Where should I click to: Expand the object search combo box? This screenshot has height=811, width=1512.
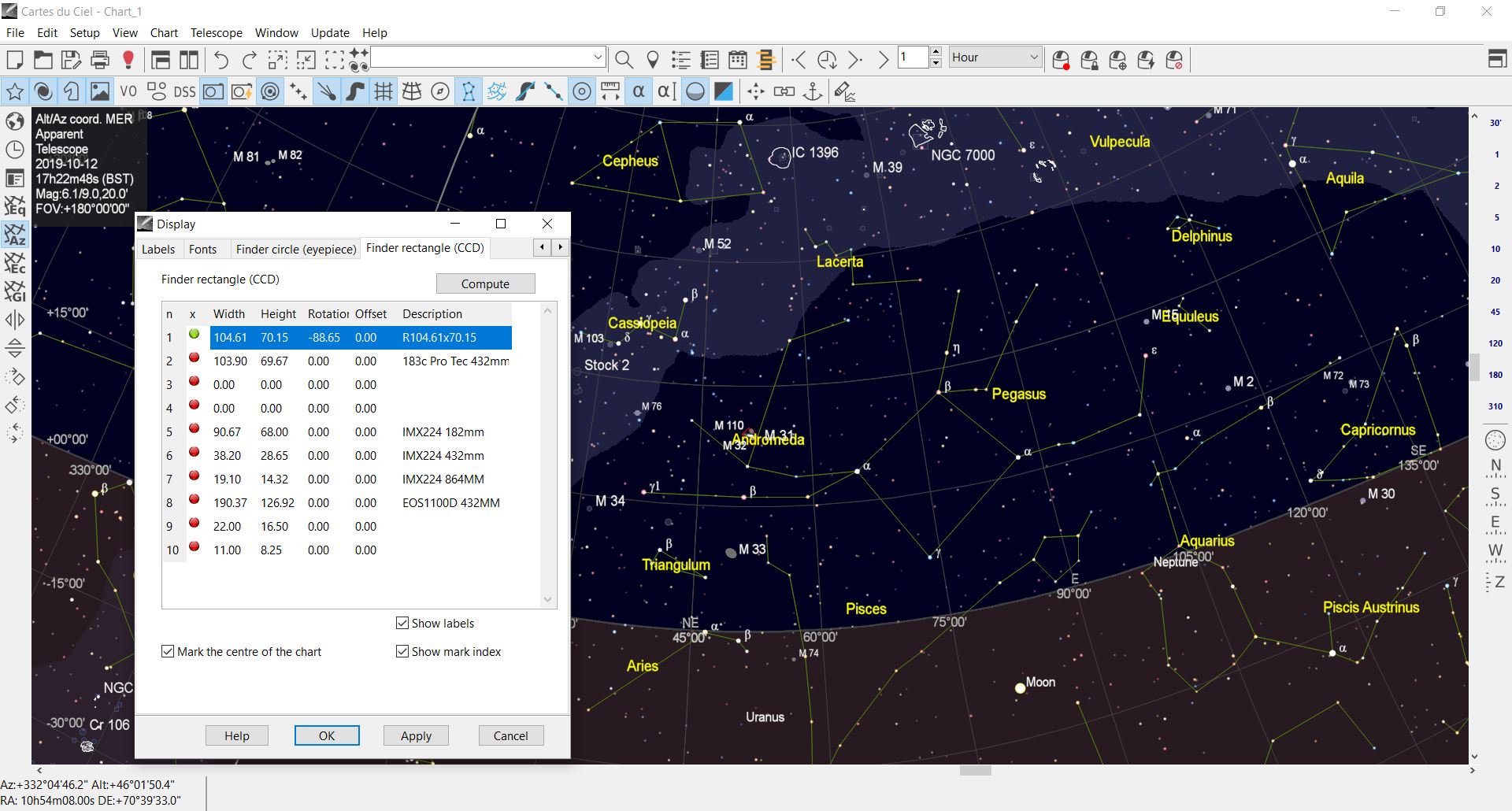[x=598, y=57]
